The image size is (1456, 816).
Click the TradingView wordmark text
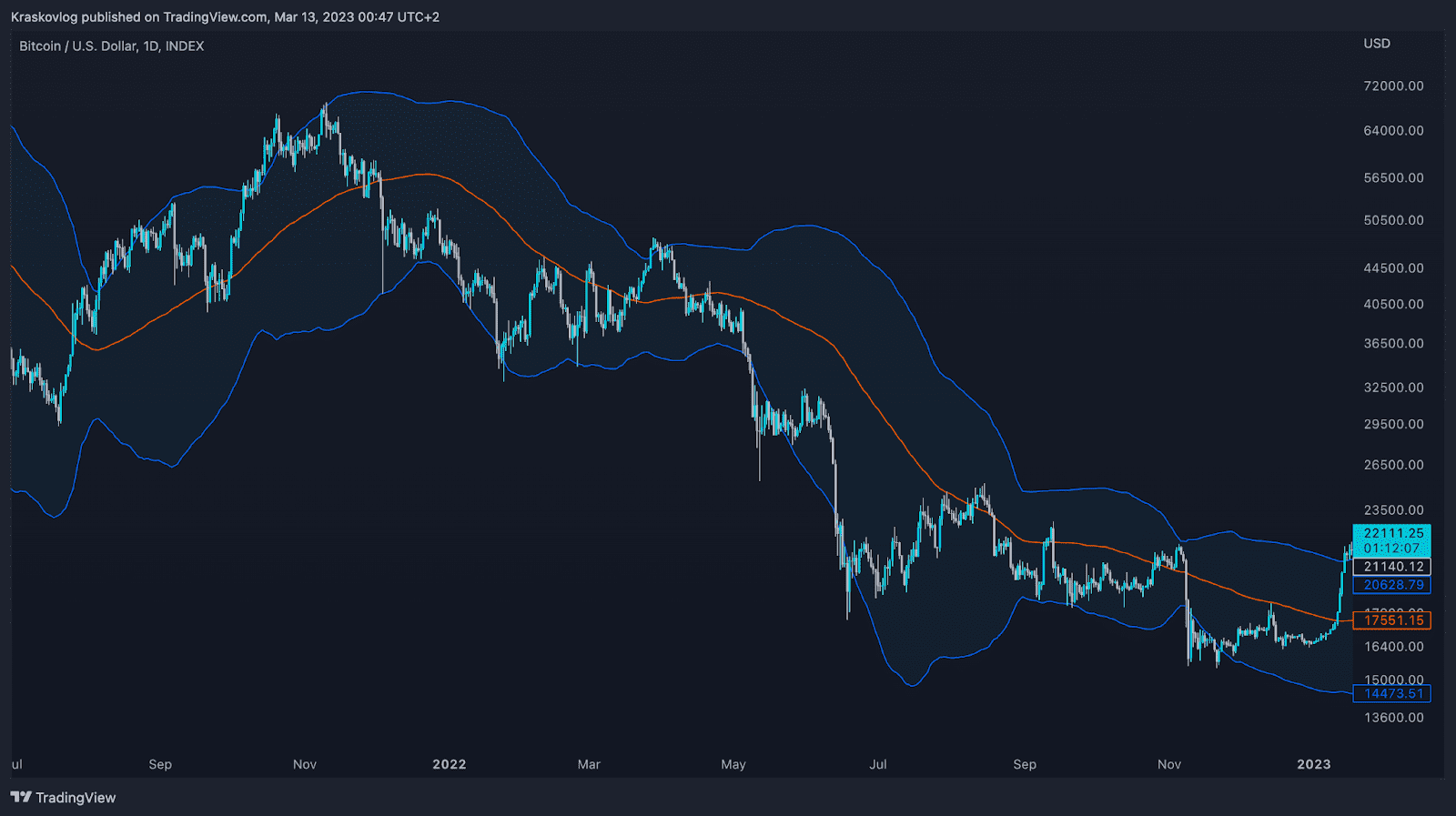point(76,798)
